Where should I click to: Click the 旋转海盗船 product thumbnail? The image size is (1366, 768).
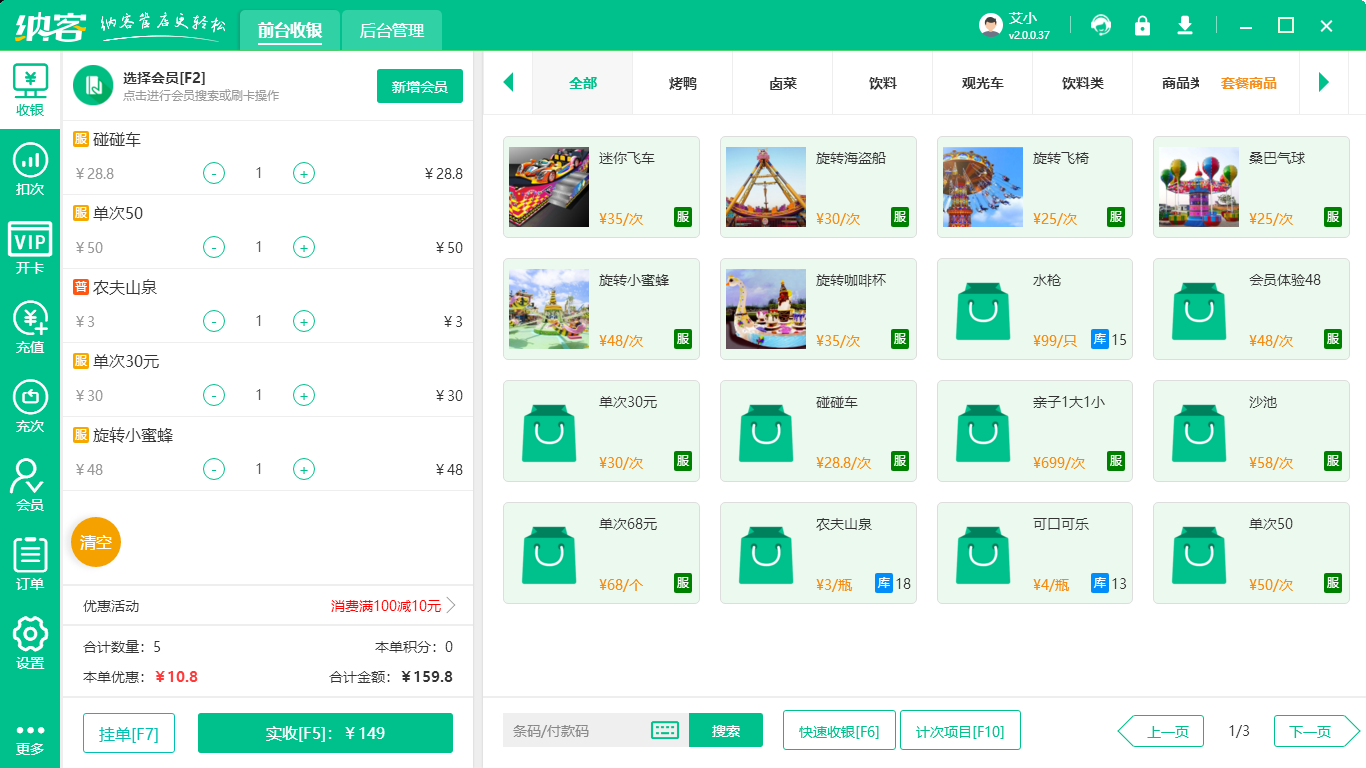765,187
